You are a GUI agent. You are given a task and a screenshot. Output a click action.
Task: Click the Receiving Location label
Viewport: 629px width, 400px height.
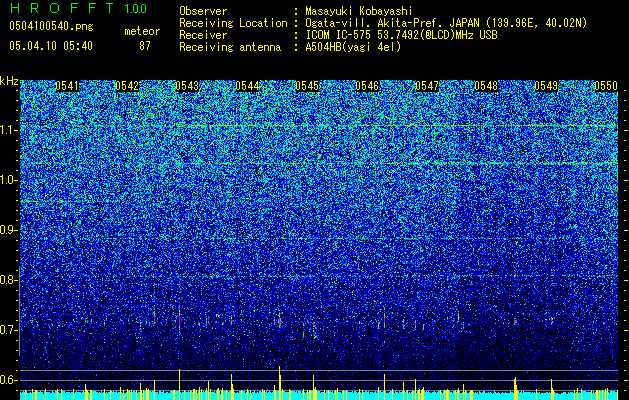[x=233, y=23]
